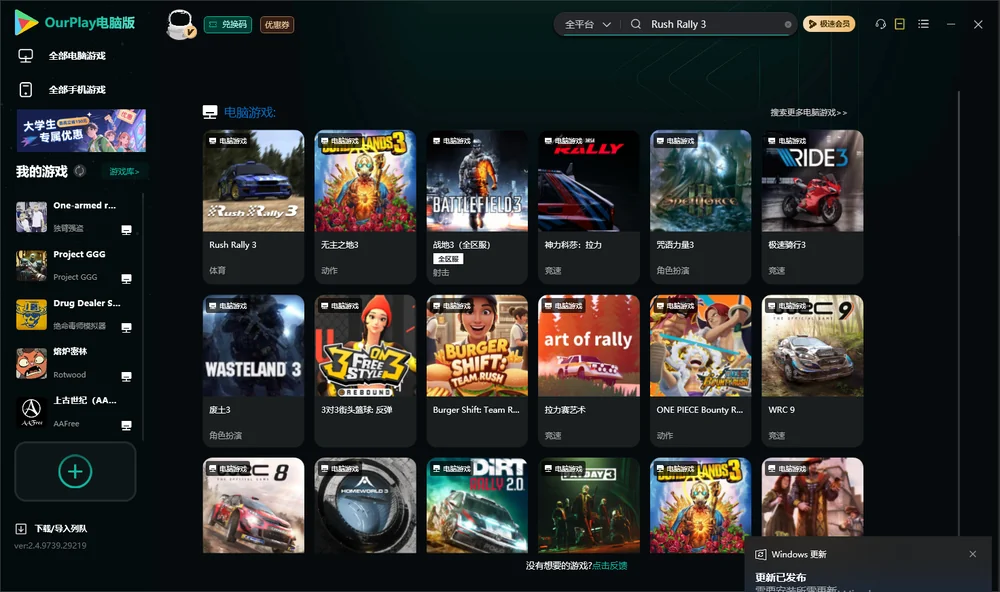The height and width of the screenshot is (592, 1000).
Task: Click the magnifier search icon
Action: (636, 24)
